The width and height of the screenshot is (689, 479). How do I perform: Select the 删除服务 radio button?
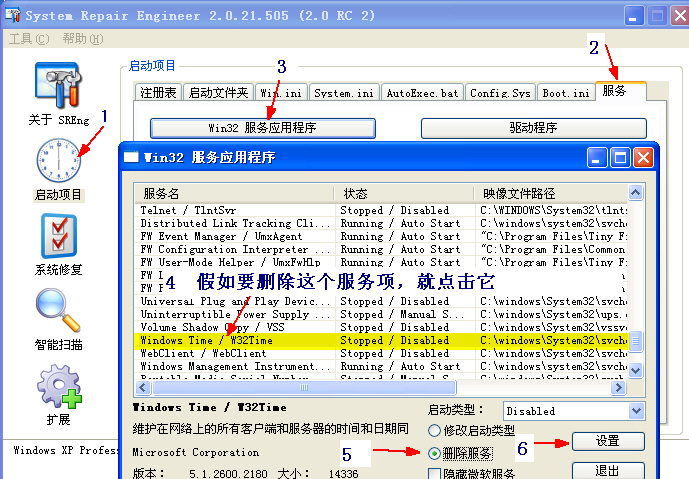pyautogui.click(x=460, y=453)
